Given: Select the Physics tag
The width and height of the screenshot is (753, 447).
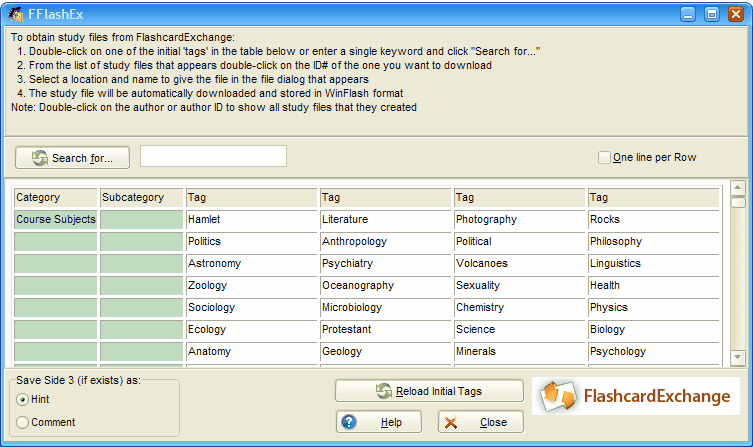Looking at the screenshot, I should 654,308.
